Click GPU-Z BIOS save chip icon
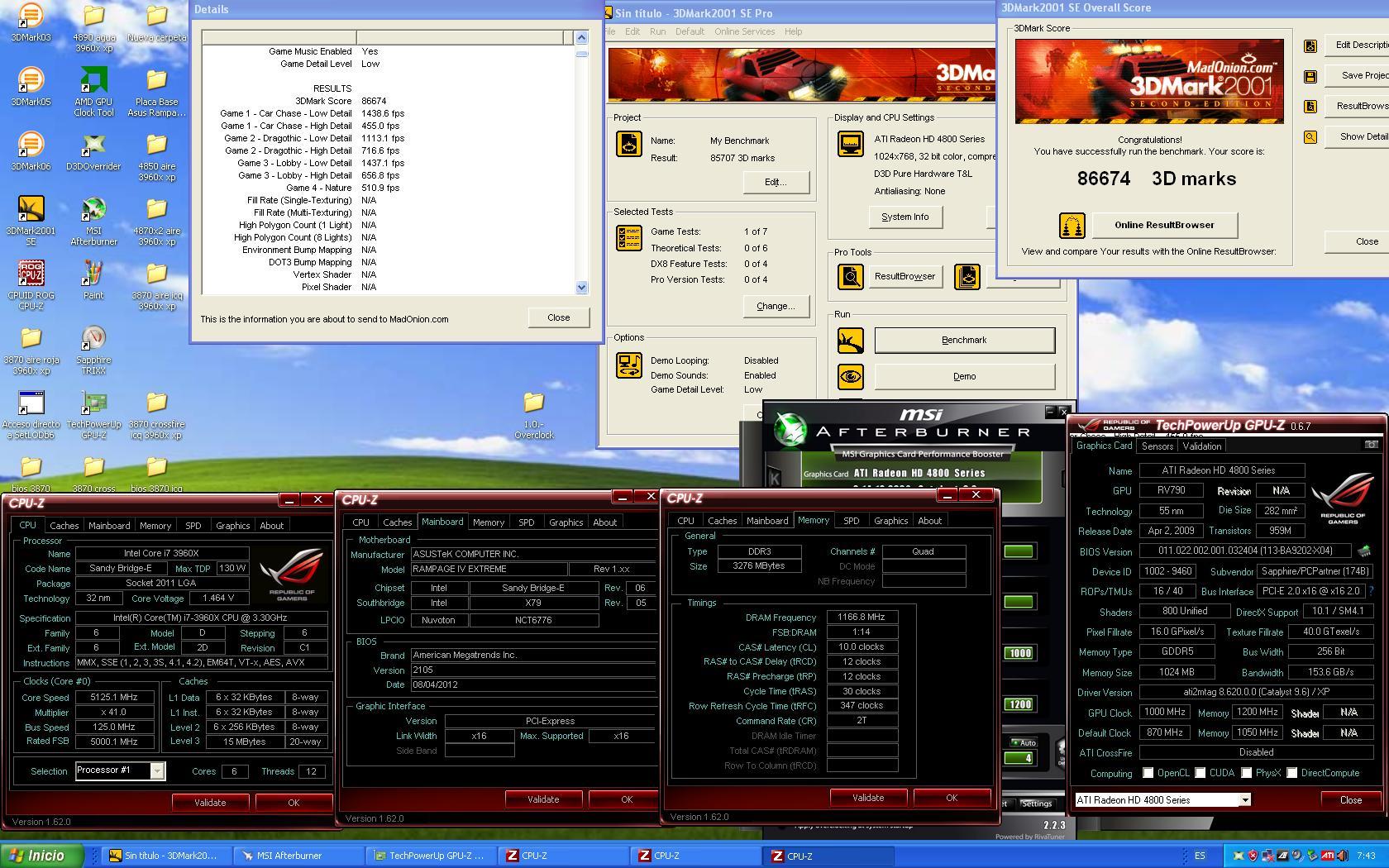Image resolution: width=1389 pixels, height=868 pixels. click(1363, 551)
